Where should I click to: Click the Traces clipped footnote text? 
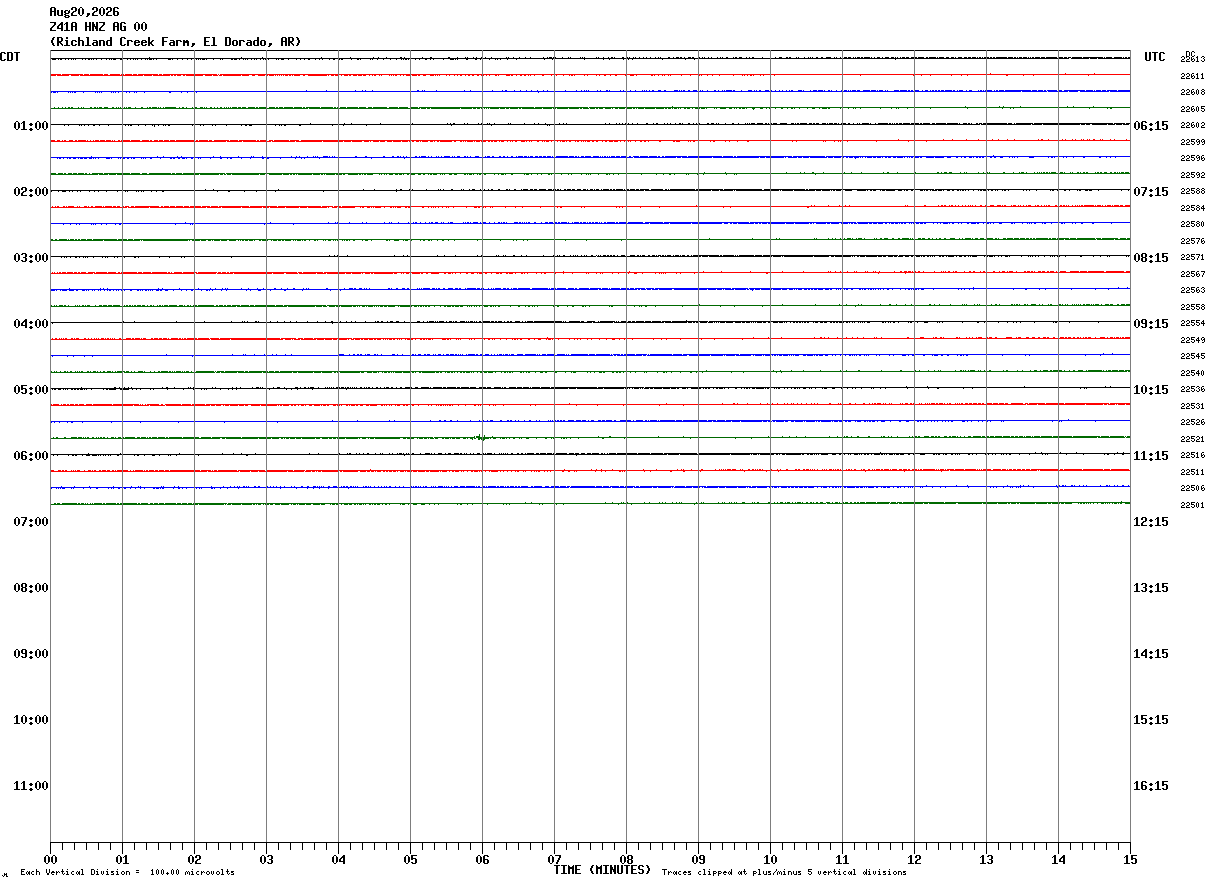[784, 872]
